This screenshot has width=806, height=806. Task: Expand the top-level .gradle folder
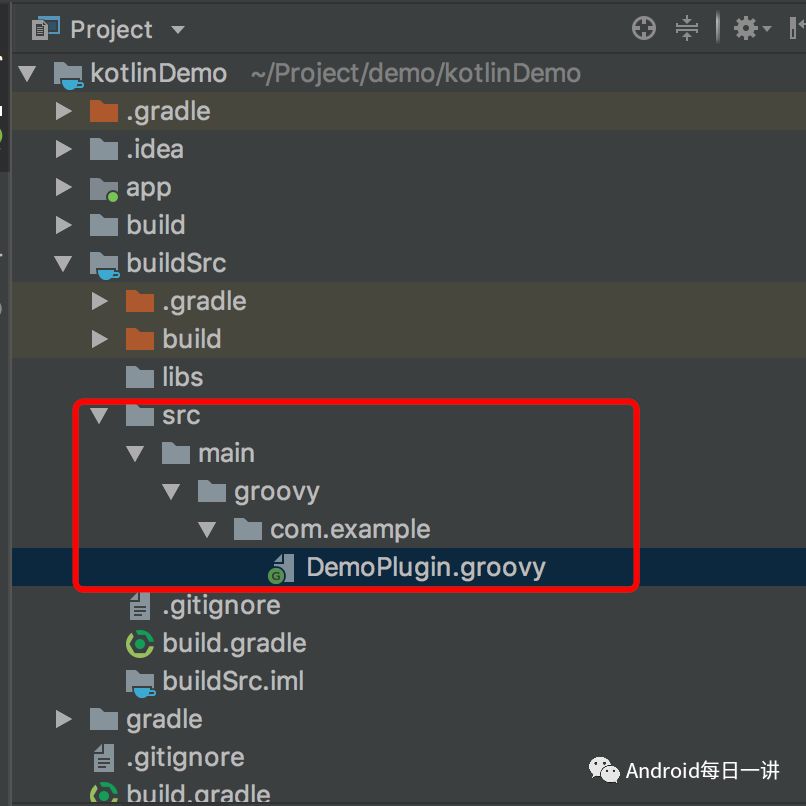coord(63,111)
